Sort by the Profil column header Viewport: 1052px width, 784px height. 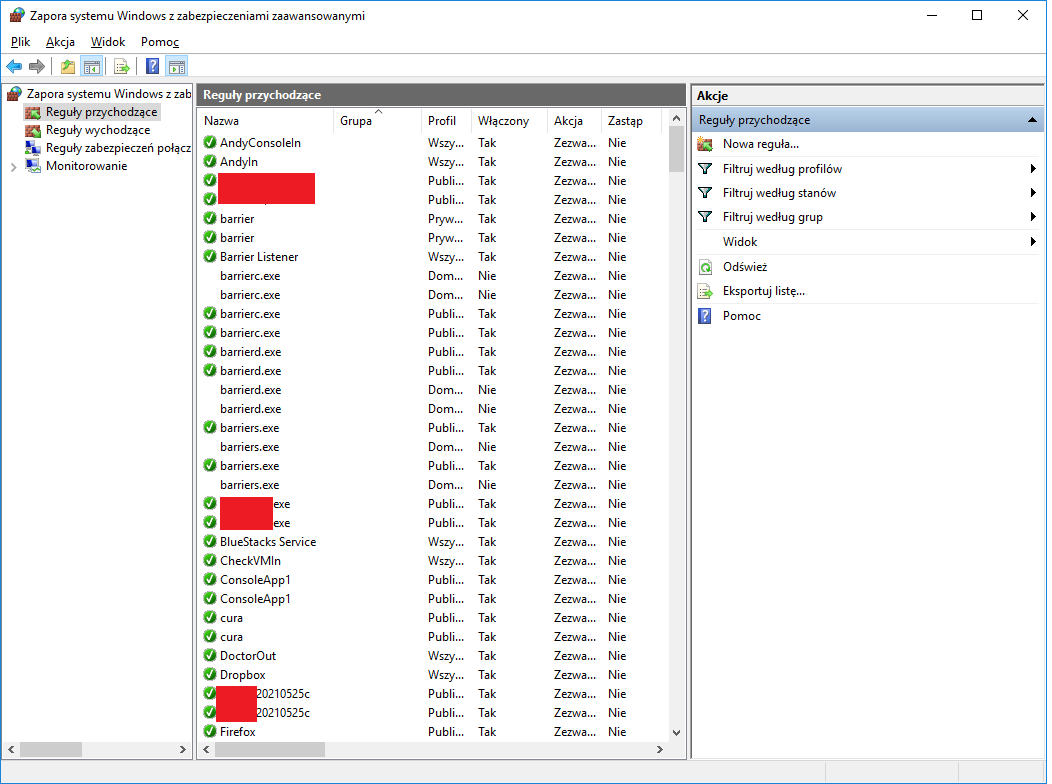446,121
